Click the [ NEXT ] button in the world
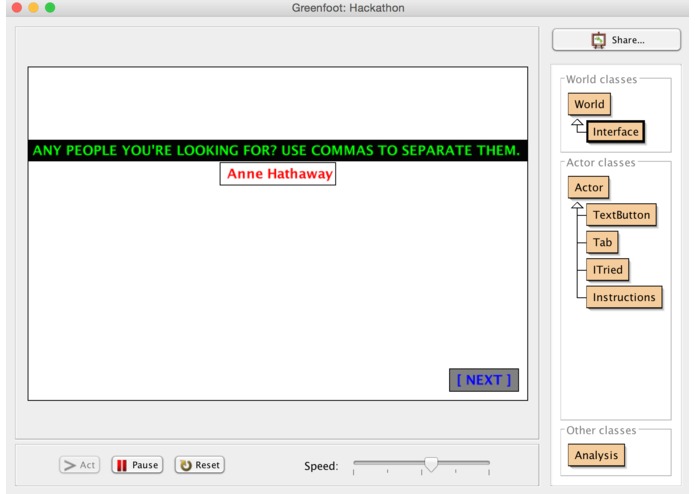The width and height of the screenshot is (695, 494). [484, 380]
